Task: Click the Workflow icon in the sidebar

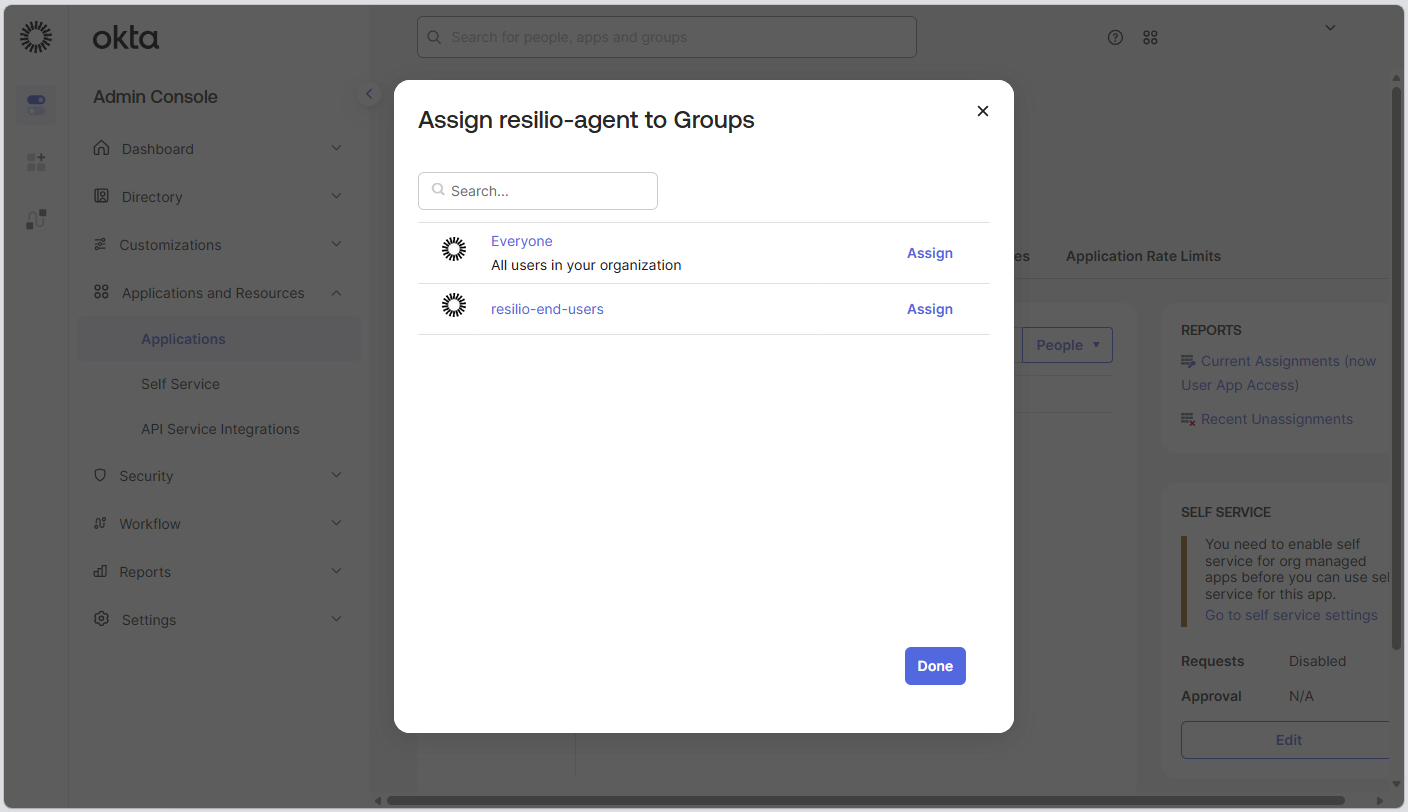Action: click(x=100, y=523)
